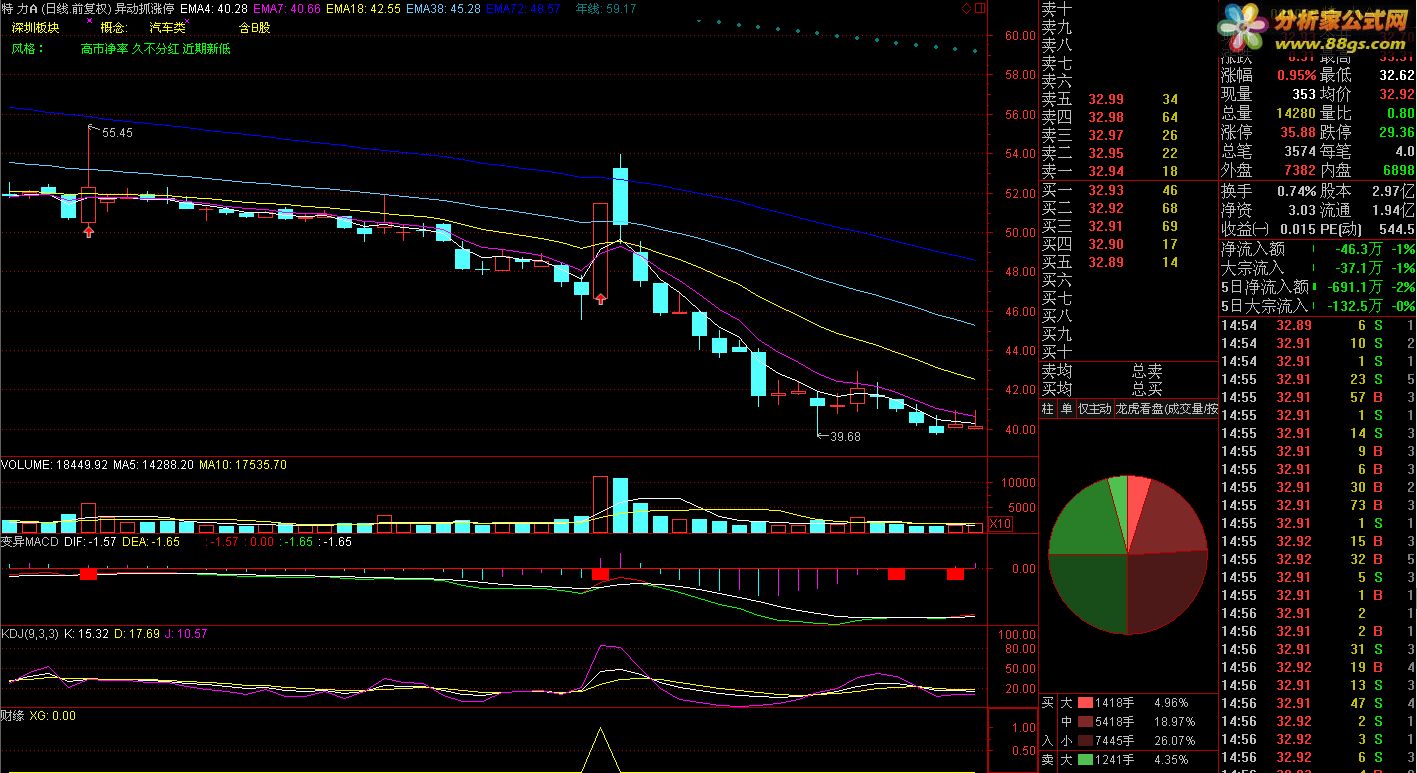This screenshot has width=1417, height=773.
Task: Close the 深圳板块 tag with its x mark
Action: point(89,20)
